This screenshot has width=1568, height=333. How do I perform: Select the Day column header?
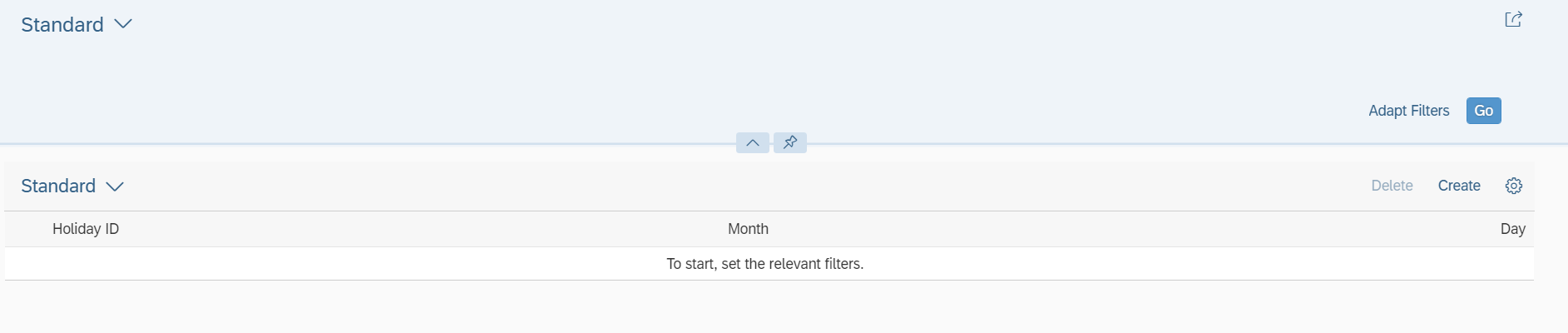pos(1512,229)
